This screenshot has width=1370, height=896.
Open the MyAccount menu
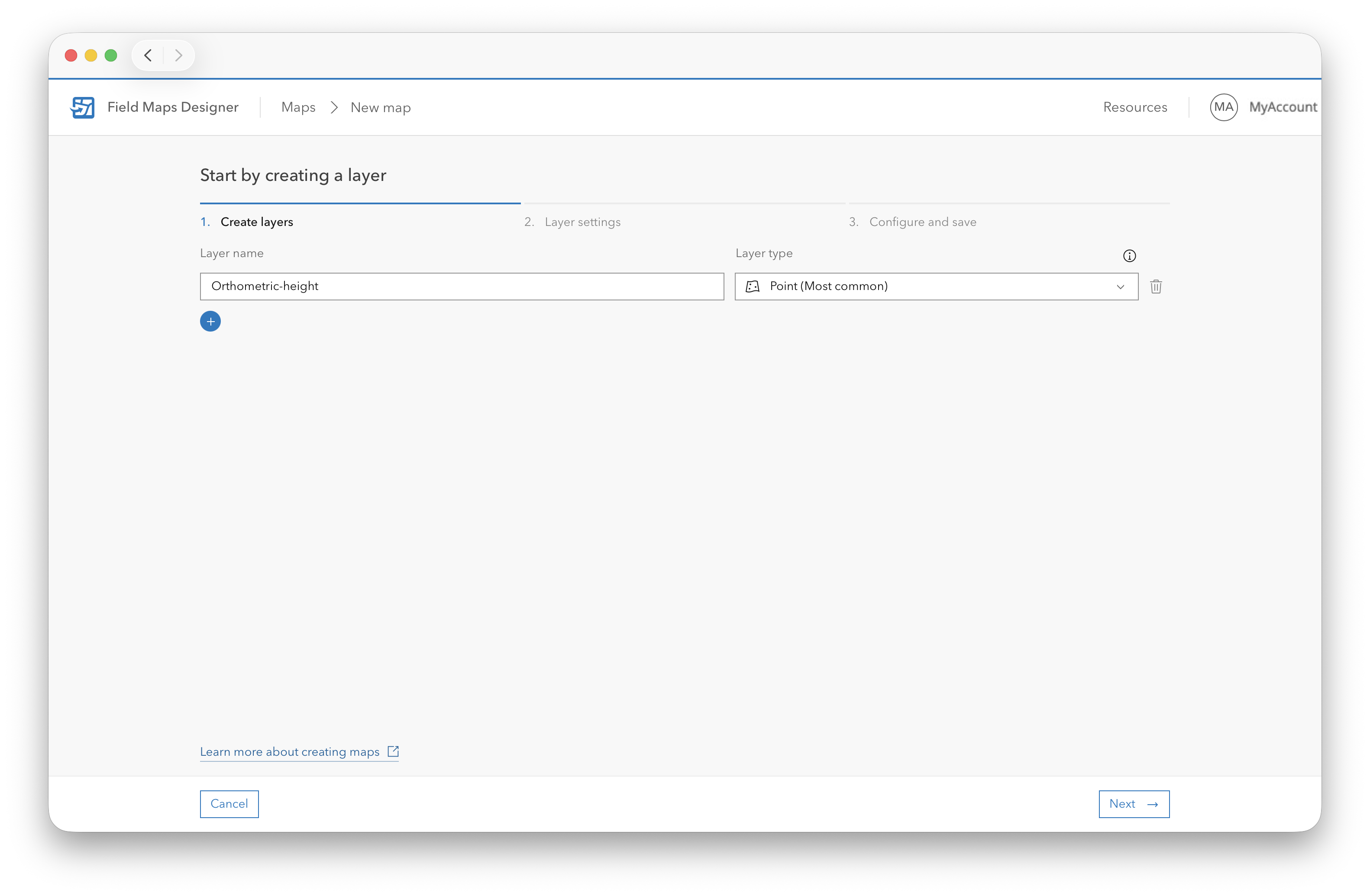coord(1283,108)
